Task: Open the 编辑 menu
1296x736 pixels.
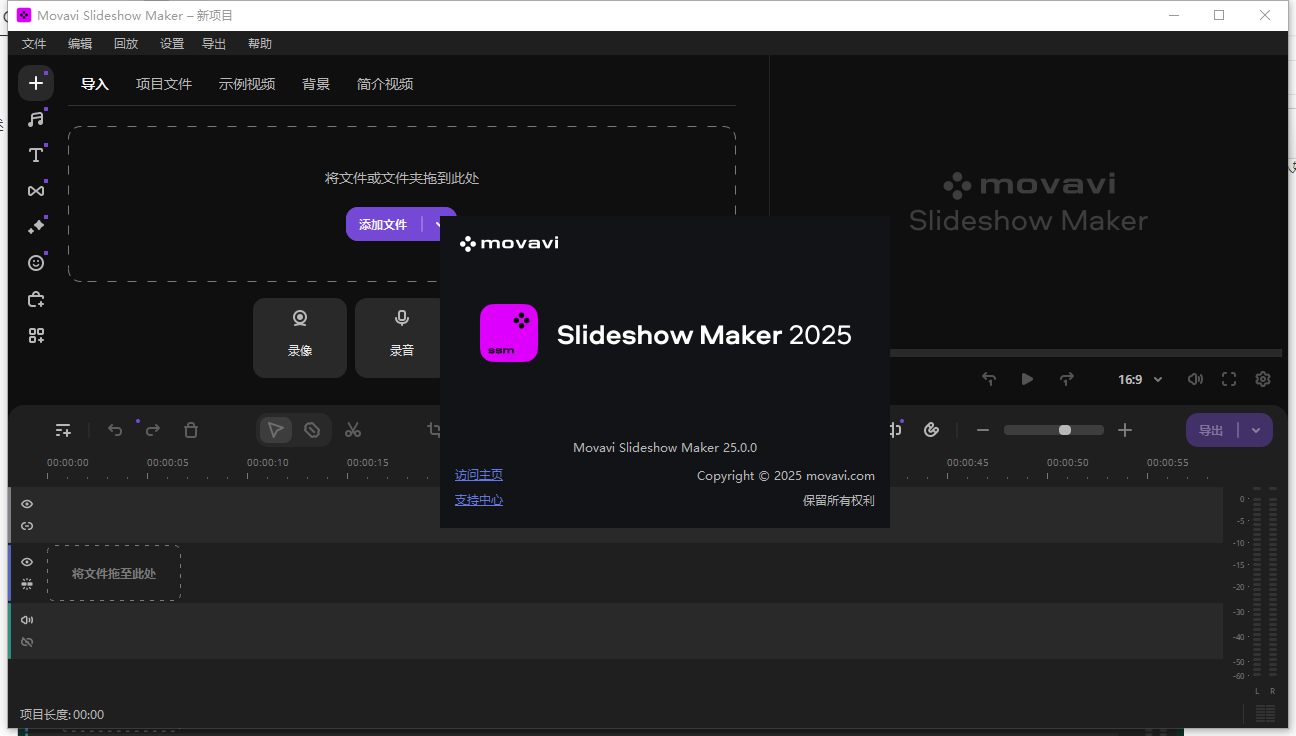Action: (x=80, y=44)
